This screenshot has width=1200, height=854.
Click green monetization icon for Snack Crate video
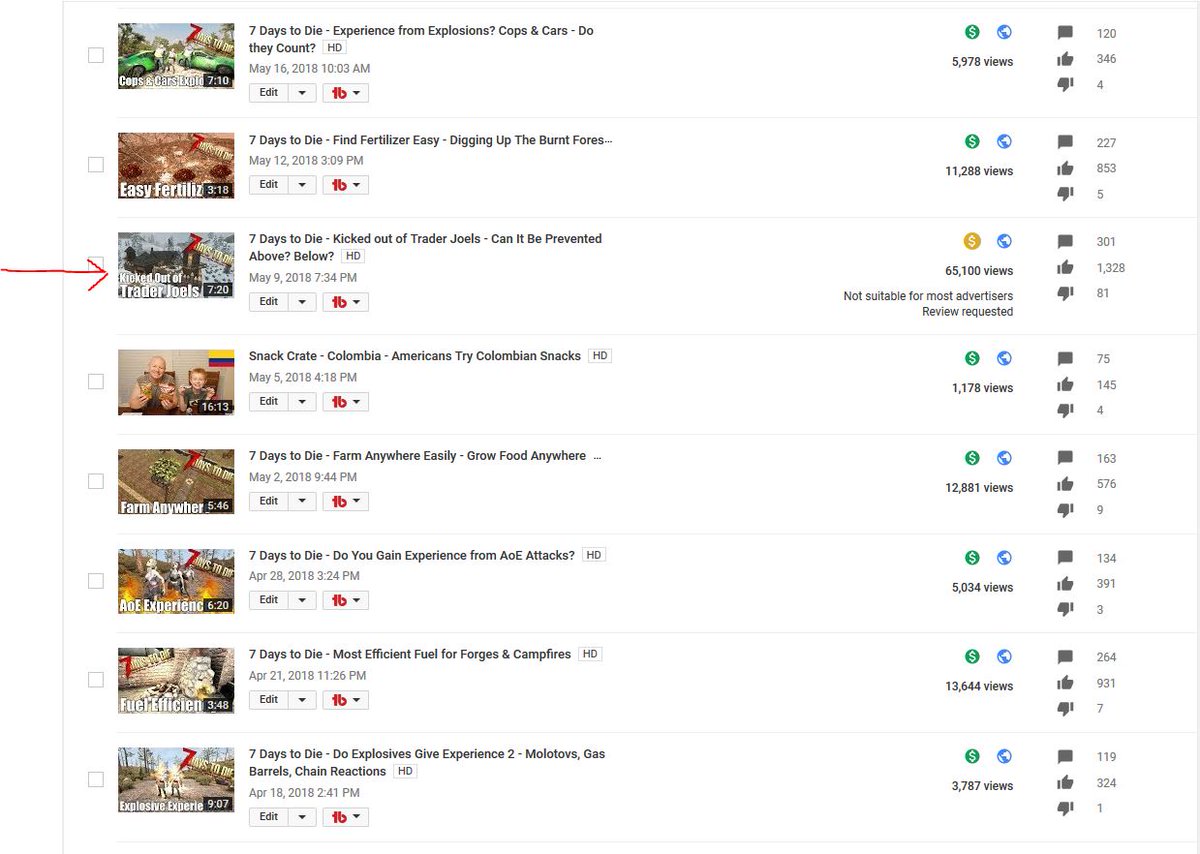972,358
